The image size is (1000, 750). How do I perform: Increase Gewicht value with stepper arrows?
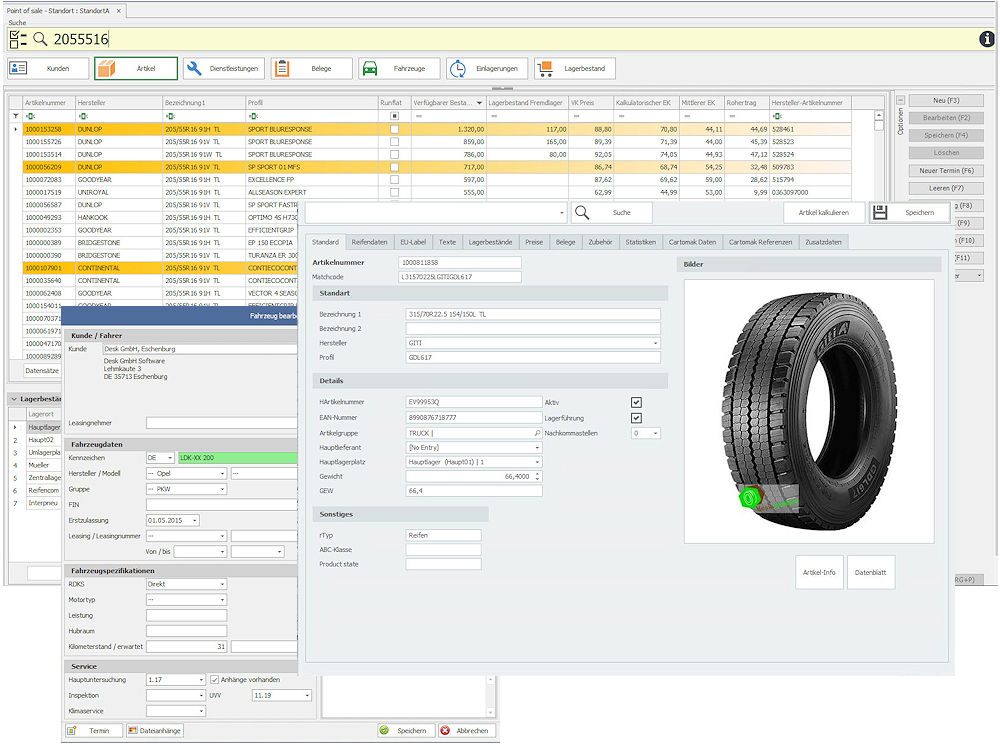[x=537, y=474]
